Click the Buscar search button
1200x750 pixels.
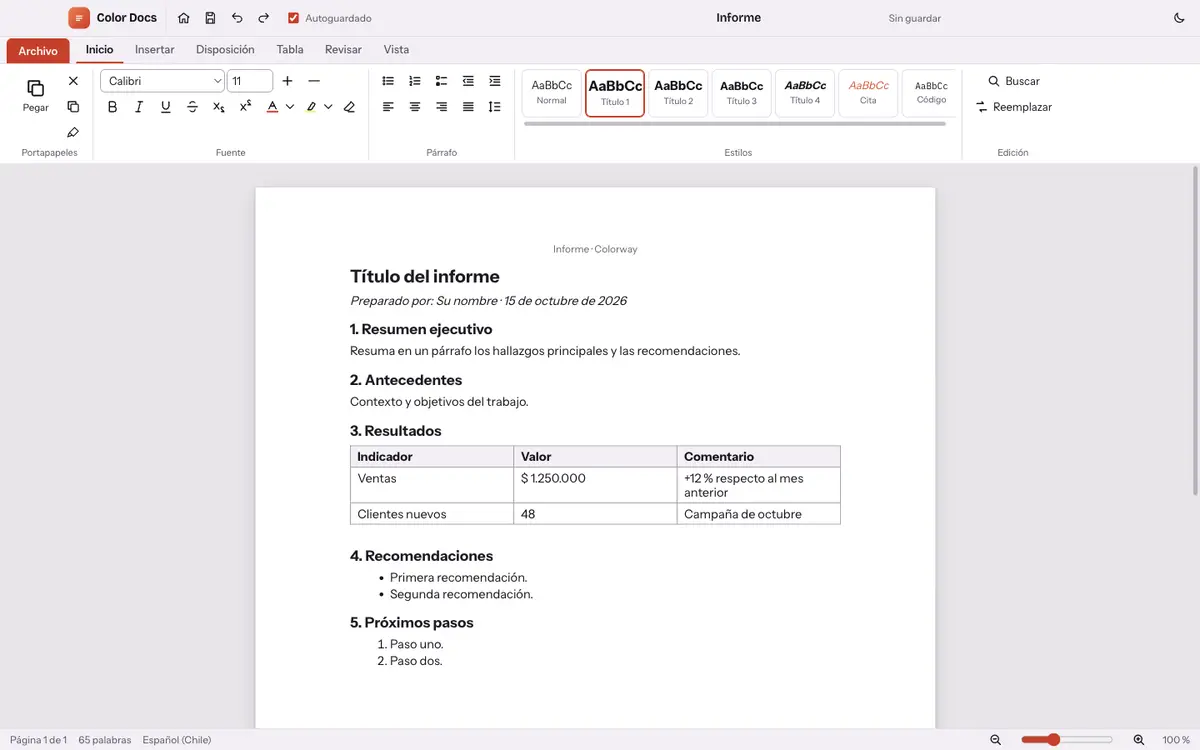point(1014,81)
